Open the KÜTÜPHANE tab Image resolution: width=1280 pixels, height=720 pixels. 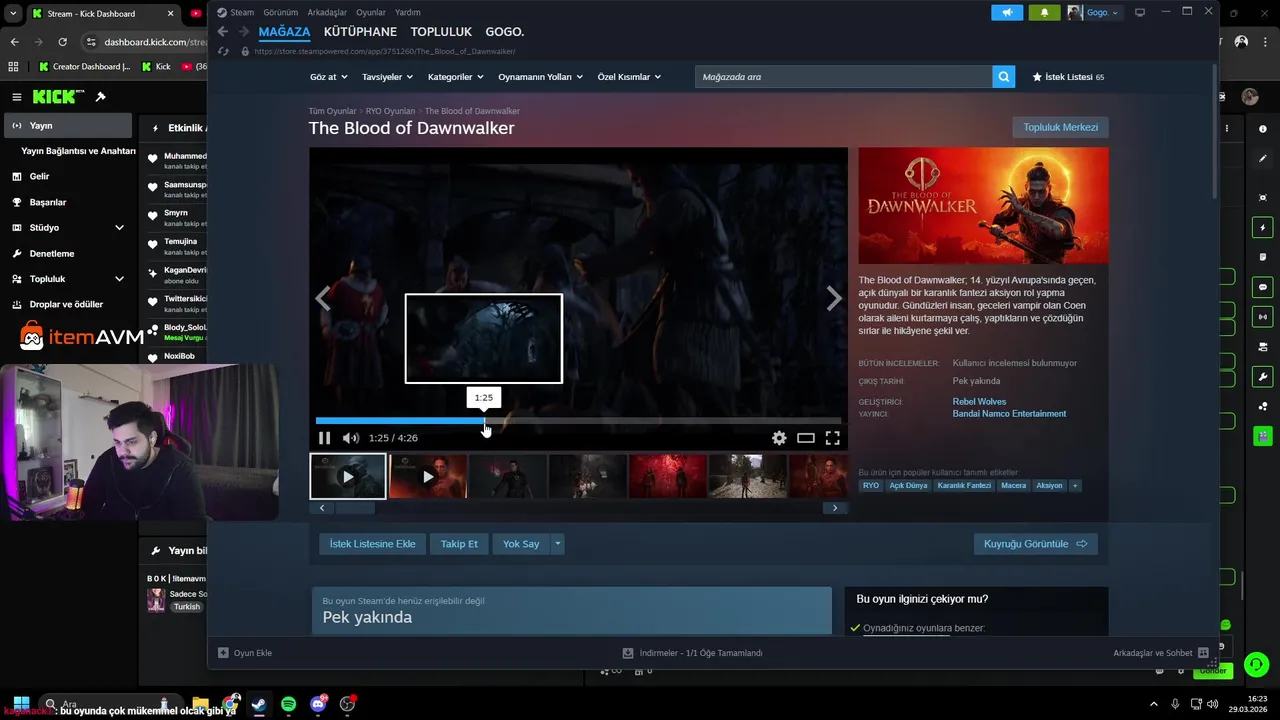coord(360,32)
